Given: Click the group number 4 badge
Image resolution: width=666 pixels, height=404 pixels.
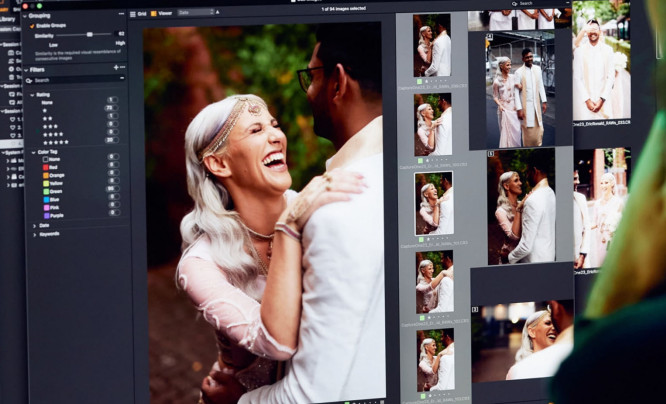Looking at the screenshot, I should click(x=489, y=37).
